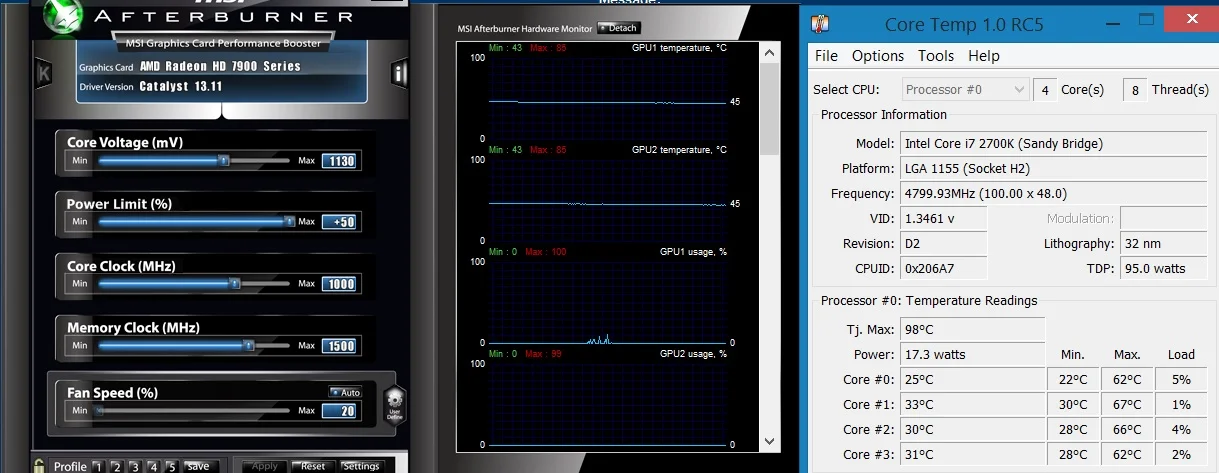Click the Core Temp title bar icon
The width and height of the screenshot is (1219, 473).
[821, 25]
